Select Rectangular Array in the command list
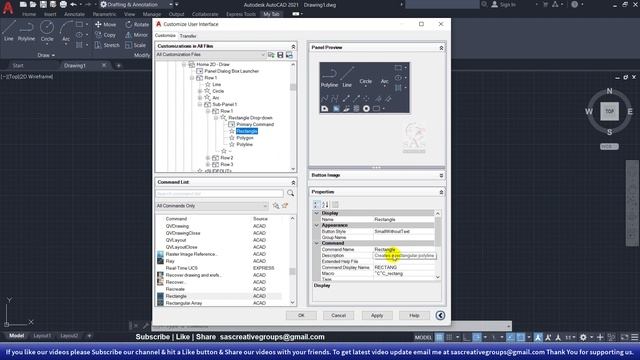This screenshot has width=640, height=360. click(184, 303)
